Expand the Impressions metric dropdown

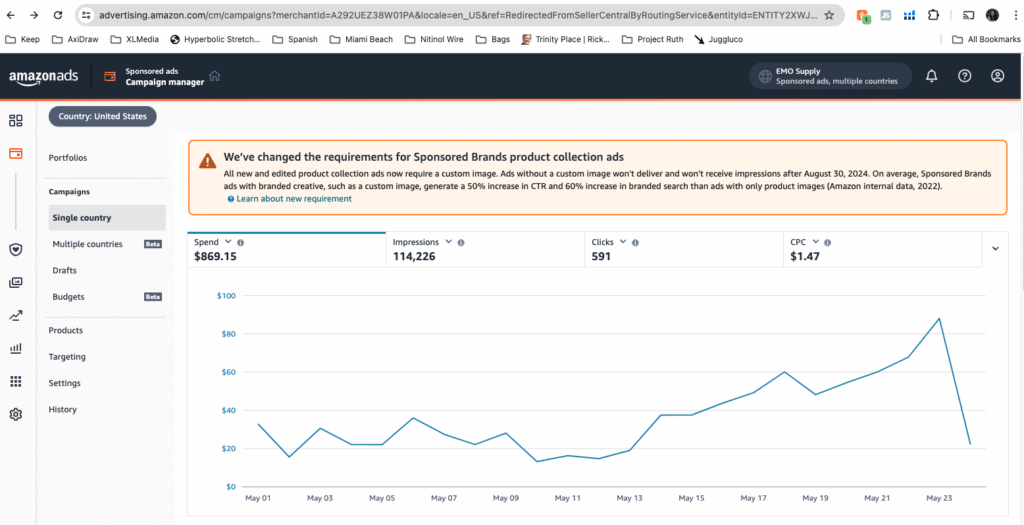point(448,242)
